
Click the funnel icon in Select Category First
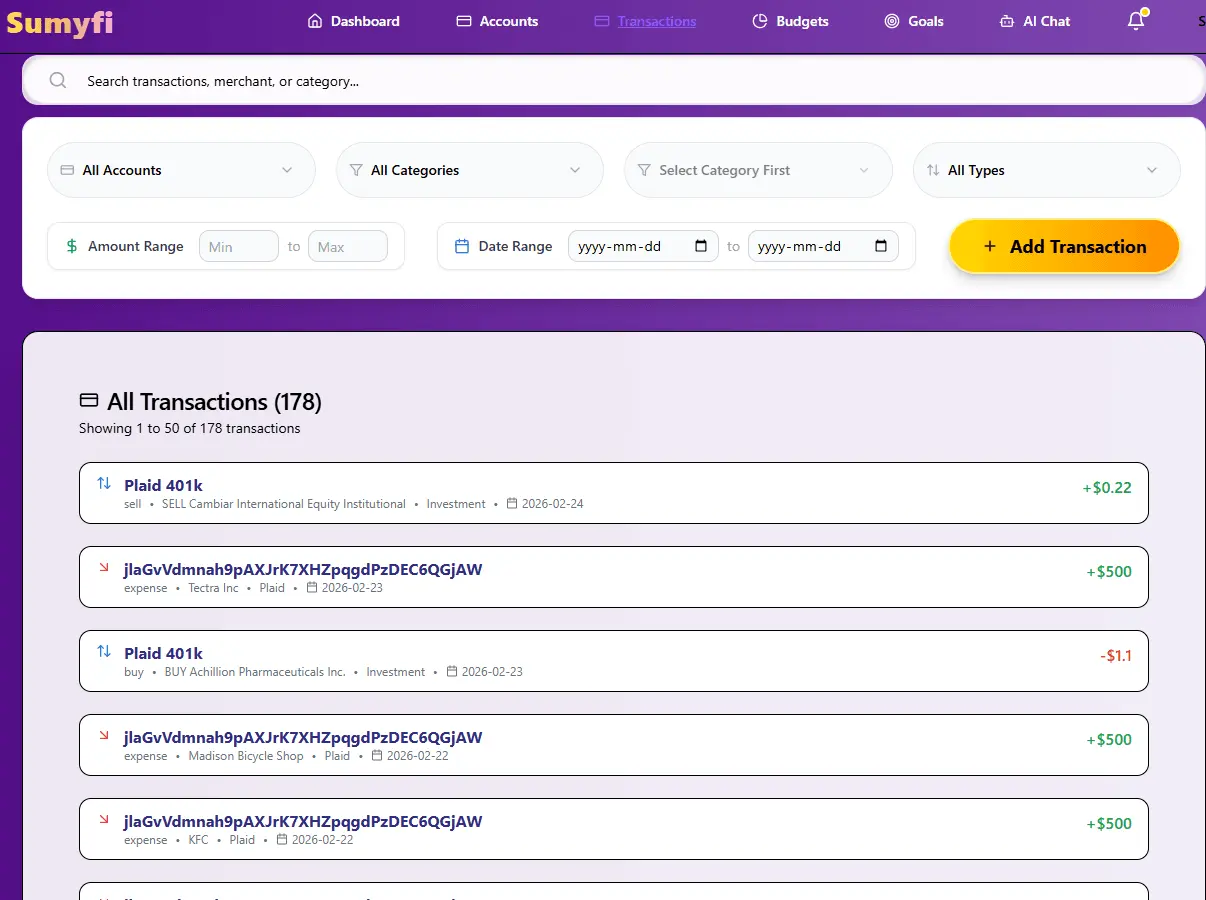click(x=644, y=170)
